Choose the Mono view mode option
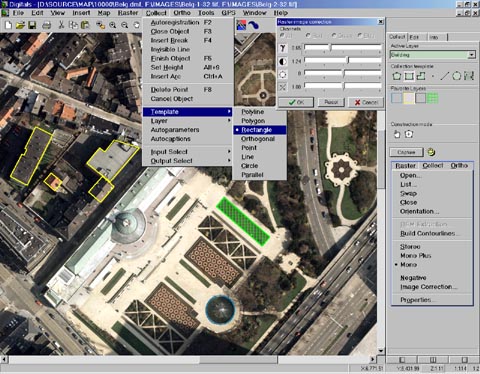Screen dimensions: 480x374 pos(409,265)
